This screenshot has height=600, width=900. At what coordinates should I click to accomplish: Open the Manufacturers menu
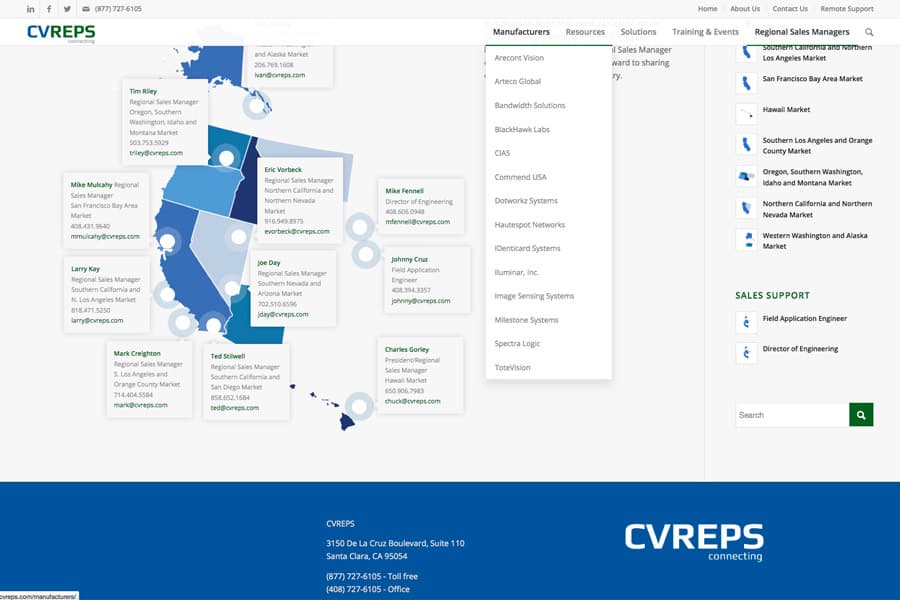click(x=521, y=32)
